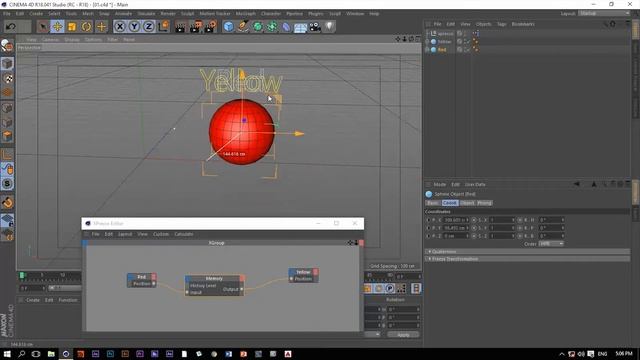Switch to Basic tab in Attributes
This screenshot has height=360, width=640.
(433, 203)
